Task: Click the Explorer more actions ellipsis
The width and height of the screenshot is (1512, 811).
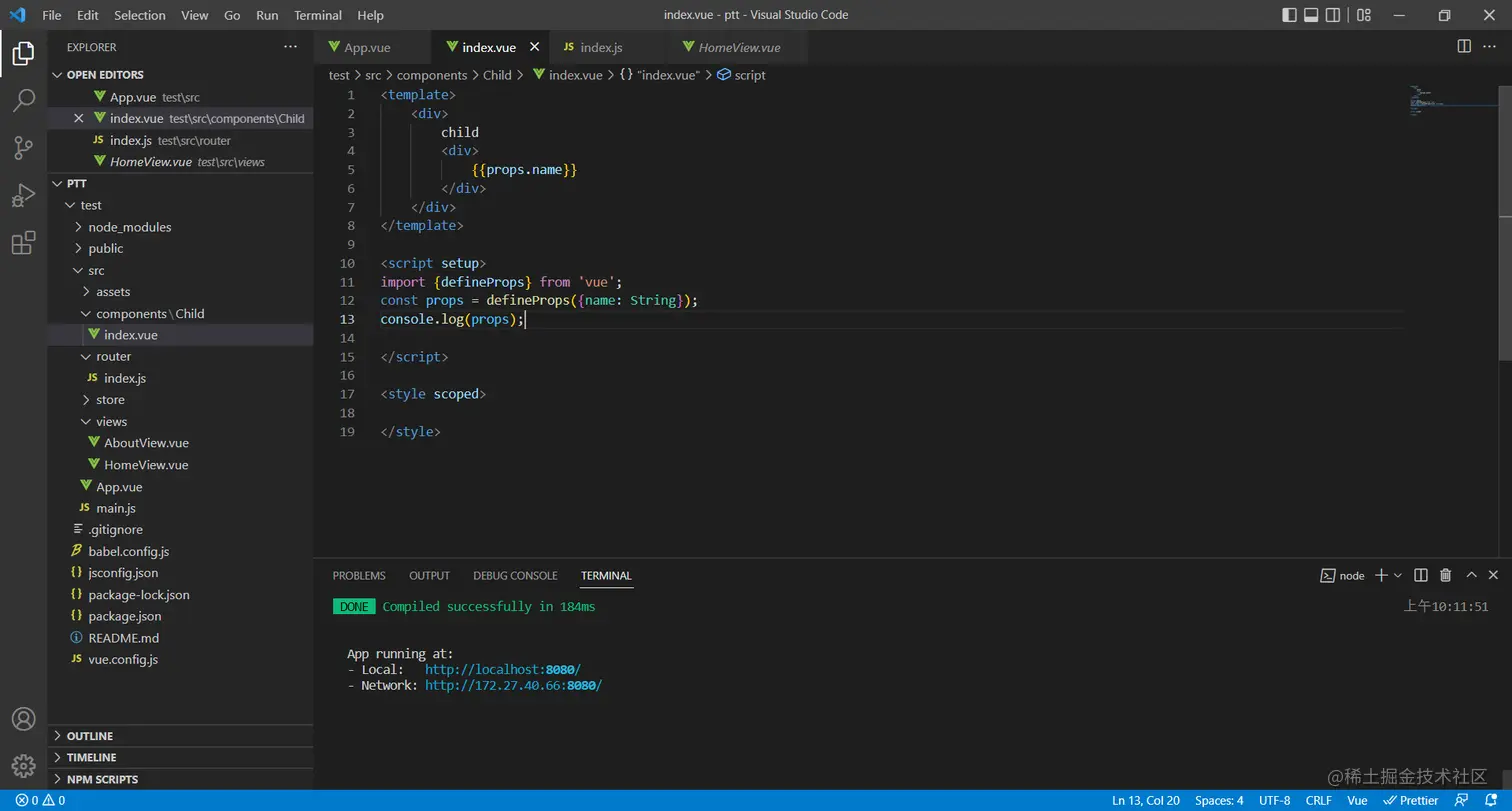Action: (x=290, y=47)
